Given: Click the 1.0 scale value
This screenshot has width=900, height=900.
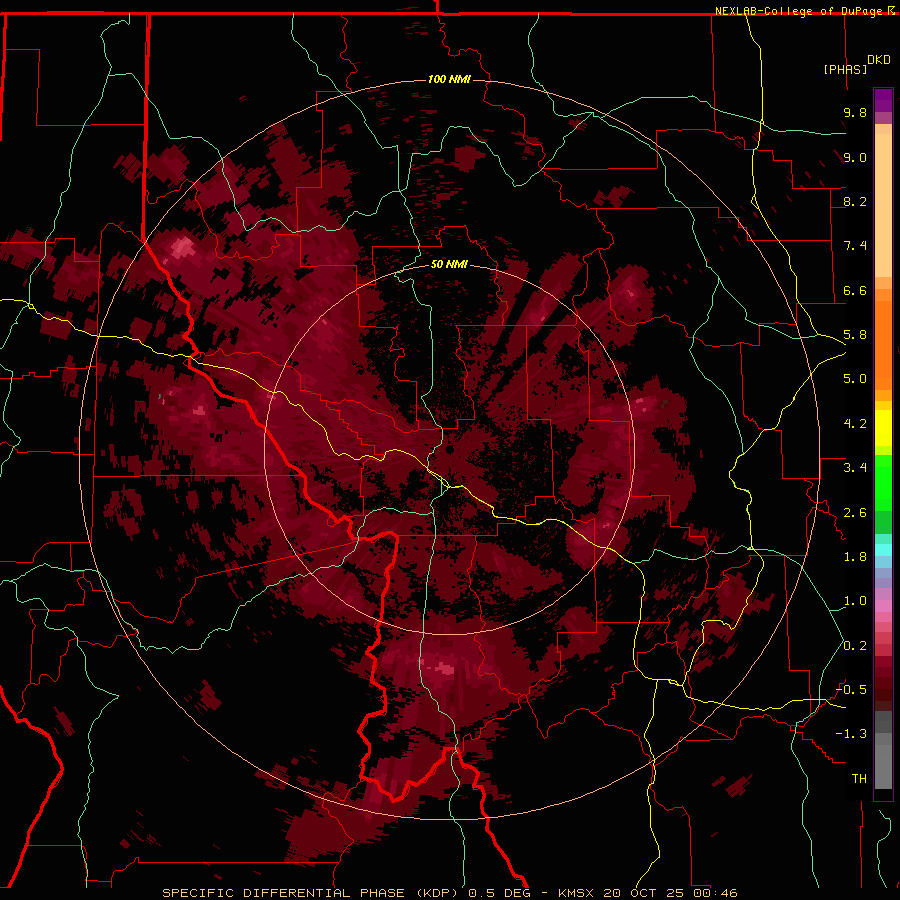Looking at the screenshot, I should [x=855, y=601].
